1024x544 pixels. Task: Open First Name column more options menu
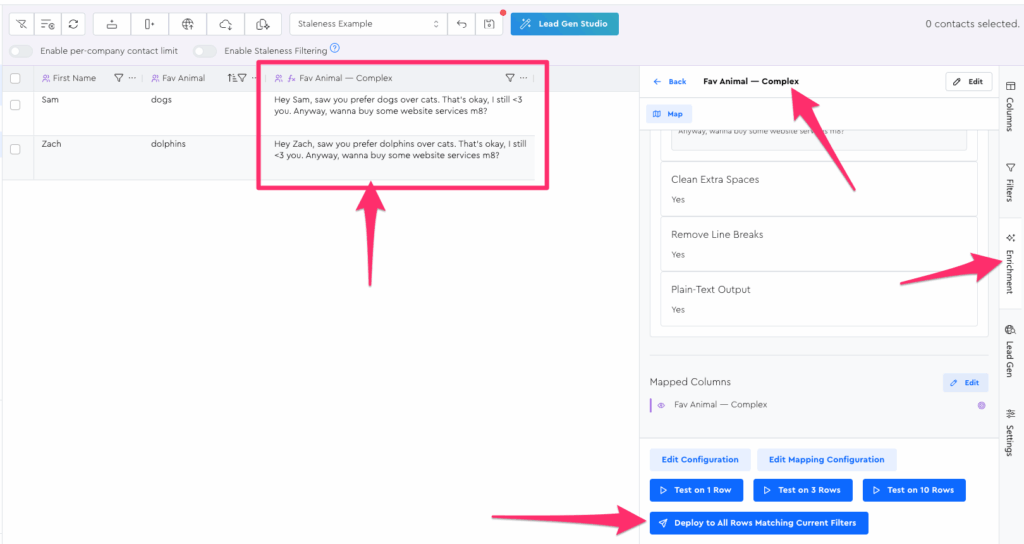[x=132, y=78]
